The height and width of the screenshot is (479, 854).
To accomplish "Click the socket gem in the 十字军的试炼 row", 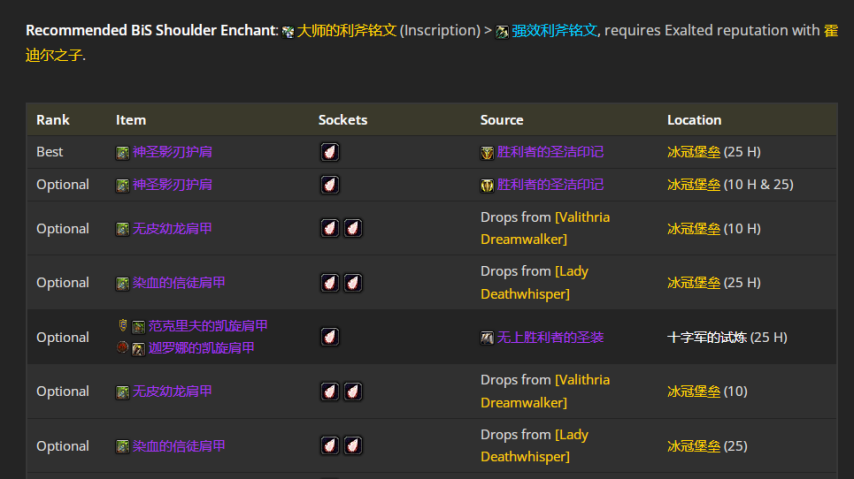I will pos(330,337).
